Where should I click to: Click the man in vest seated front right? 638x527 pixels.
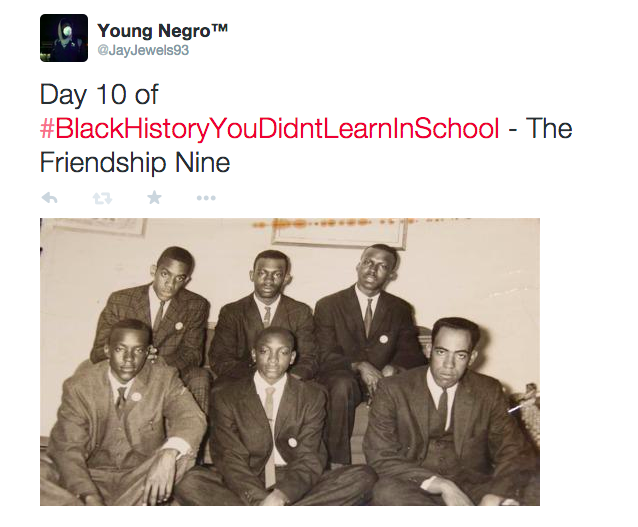[450, 413]
